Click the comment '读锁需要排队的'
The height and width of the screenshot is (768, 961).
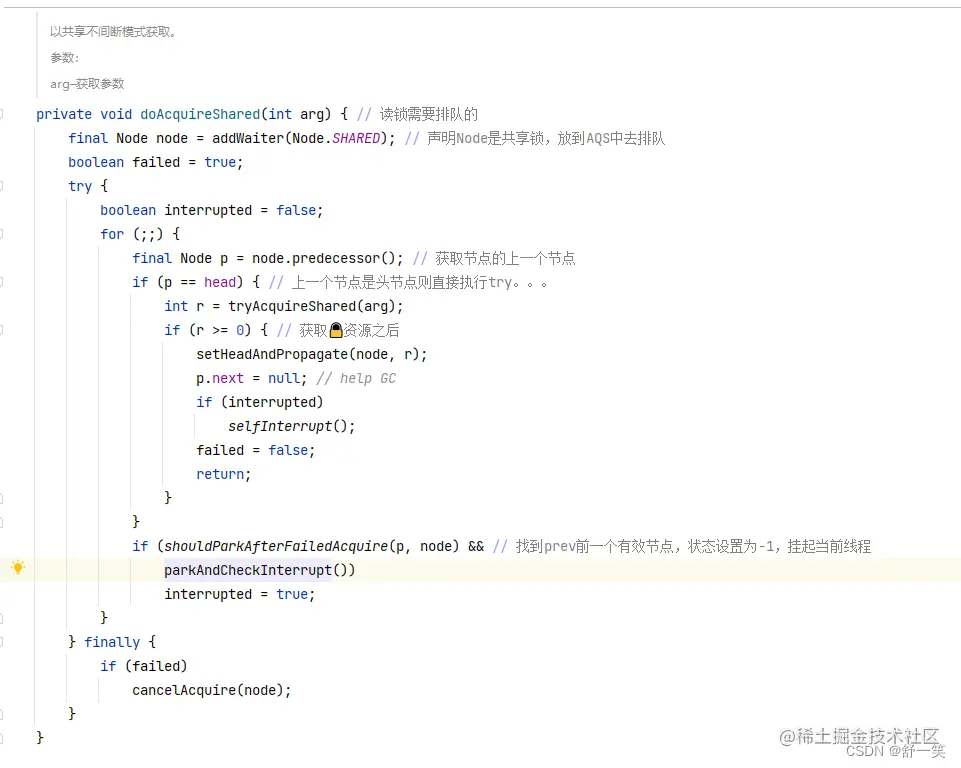pyautogui.click(x=417, y=114)
